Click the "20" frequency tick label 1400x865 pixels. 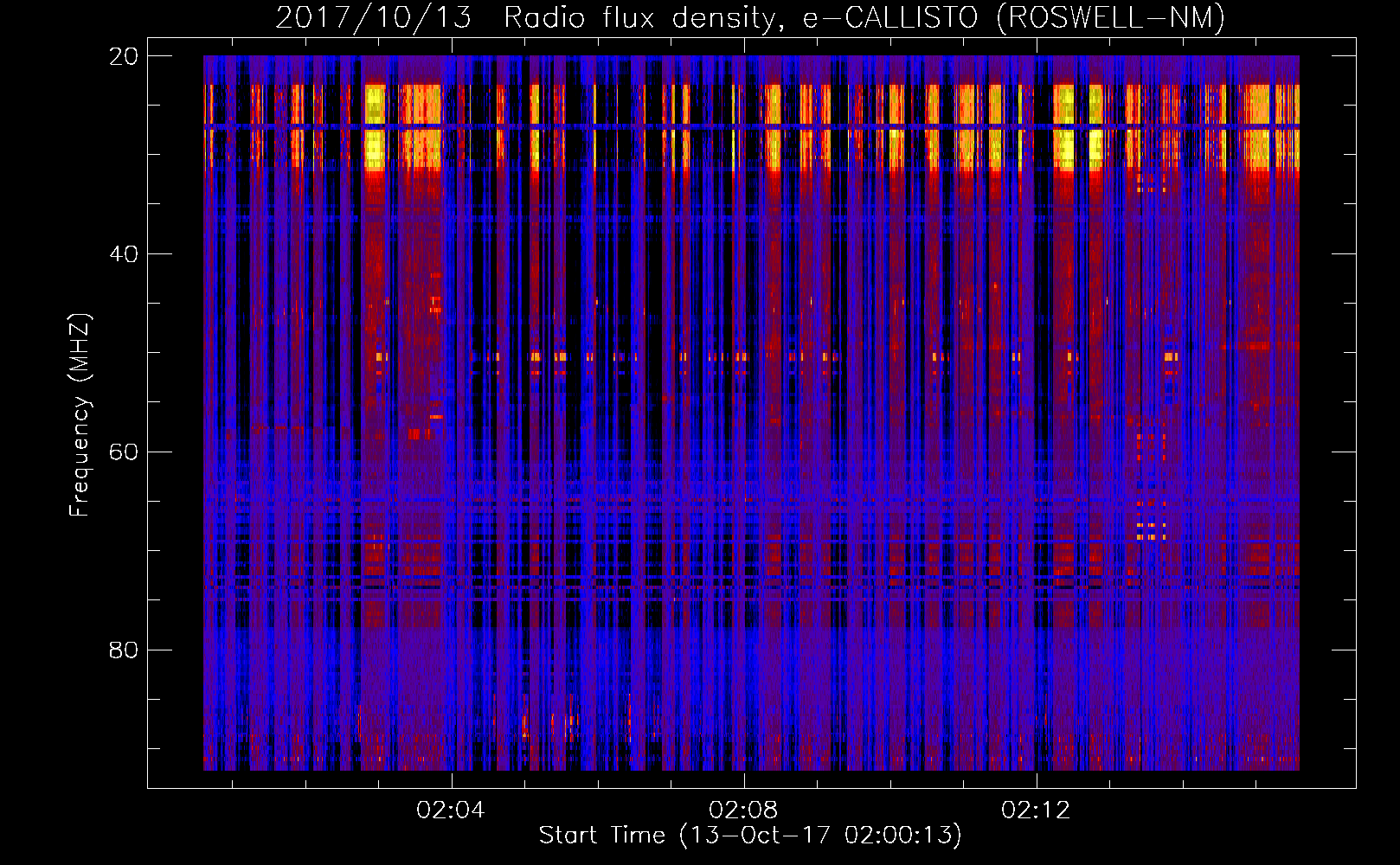point(124,56)
